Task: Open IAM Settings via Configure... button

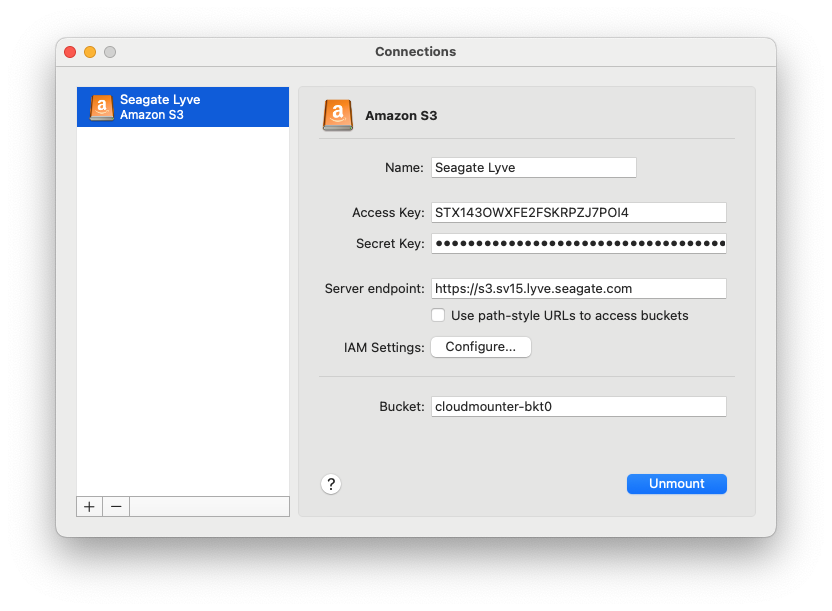Action: (481, 347)
